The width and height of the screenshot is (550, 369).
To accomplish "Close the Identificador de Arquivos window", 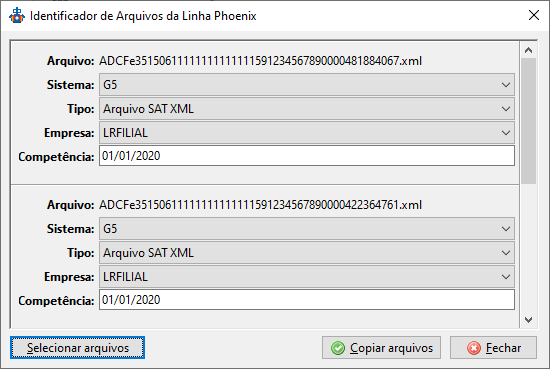I will 534,15.
